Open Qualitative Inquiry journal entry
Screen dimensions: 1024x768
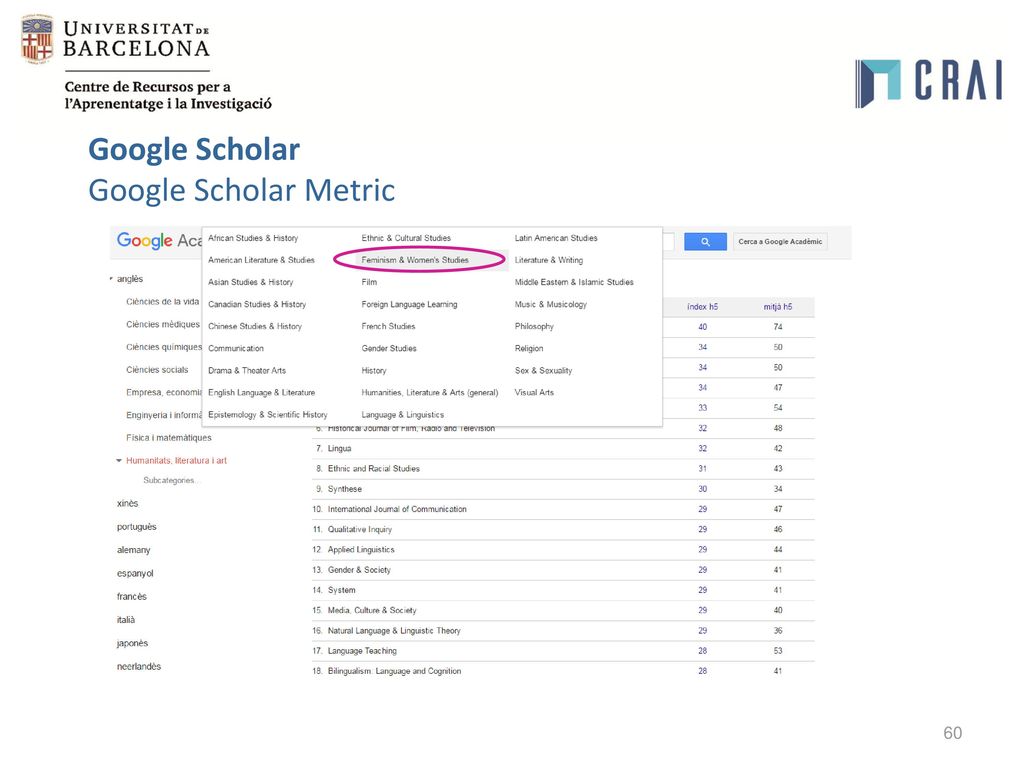[x=360, y=530]
